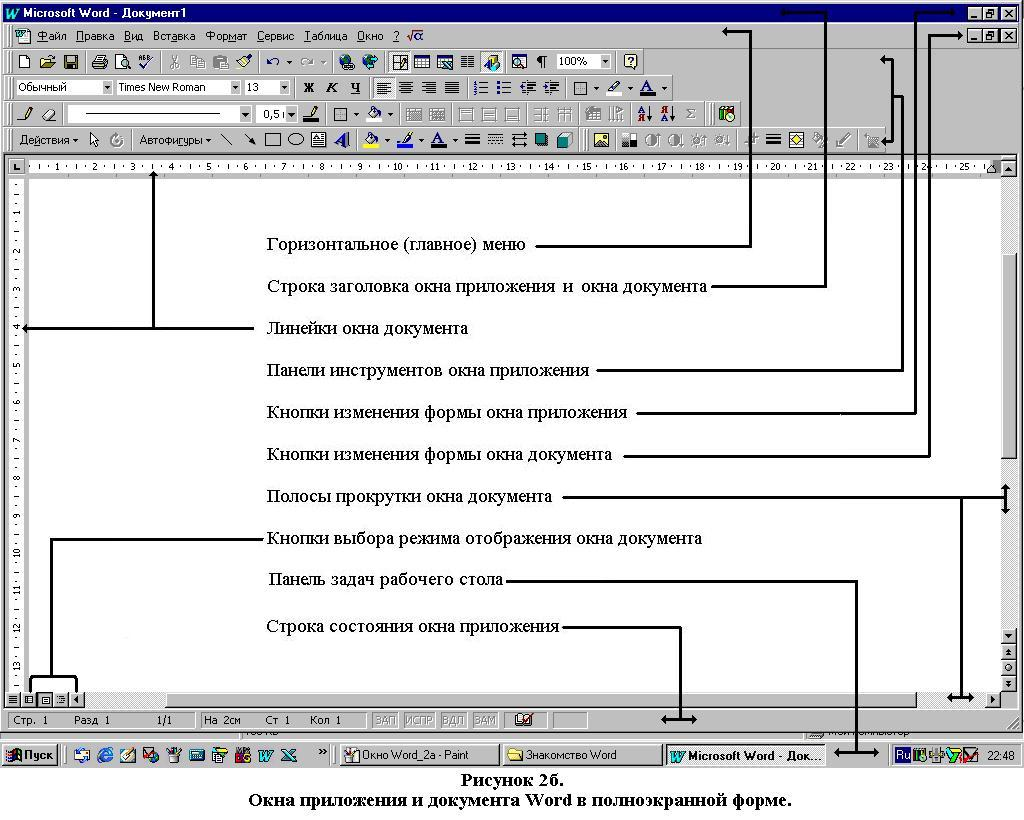Open the Файл menu

click(52, 37)
